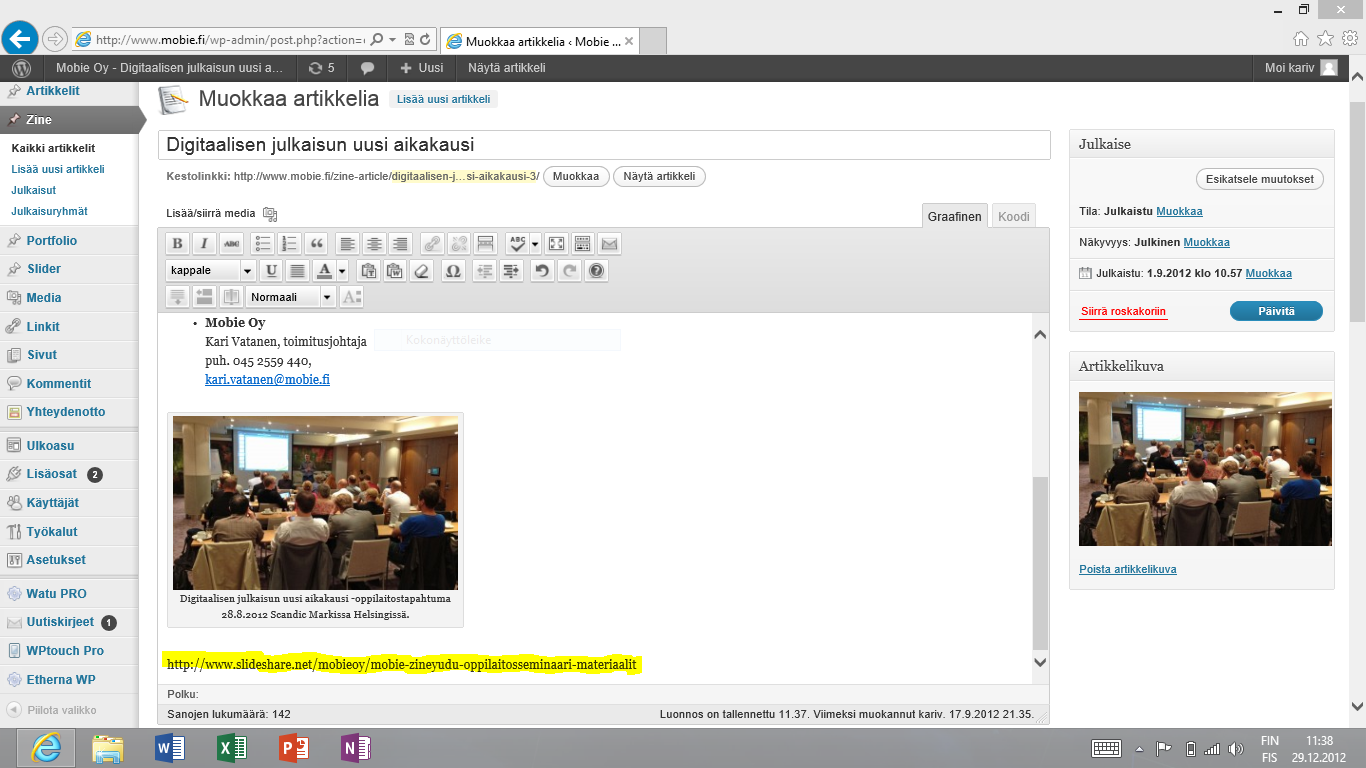Enter fullscreen writing mode
The width and height of the screenshot is (1366, 768).
(x=555, y=244)
